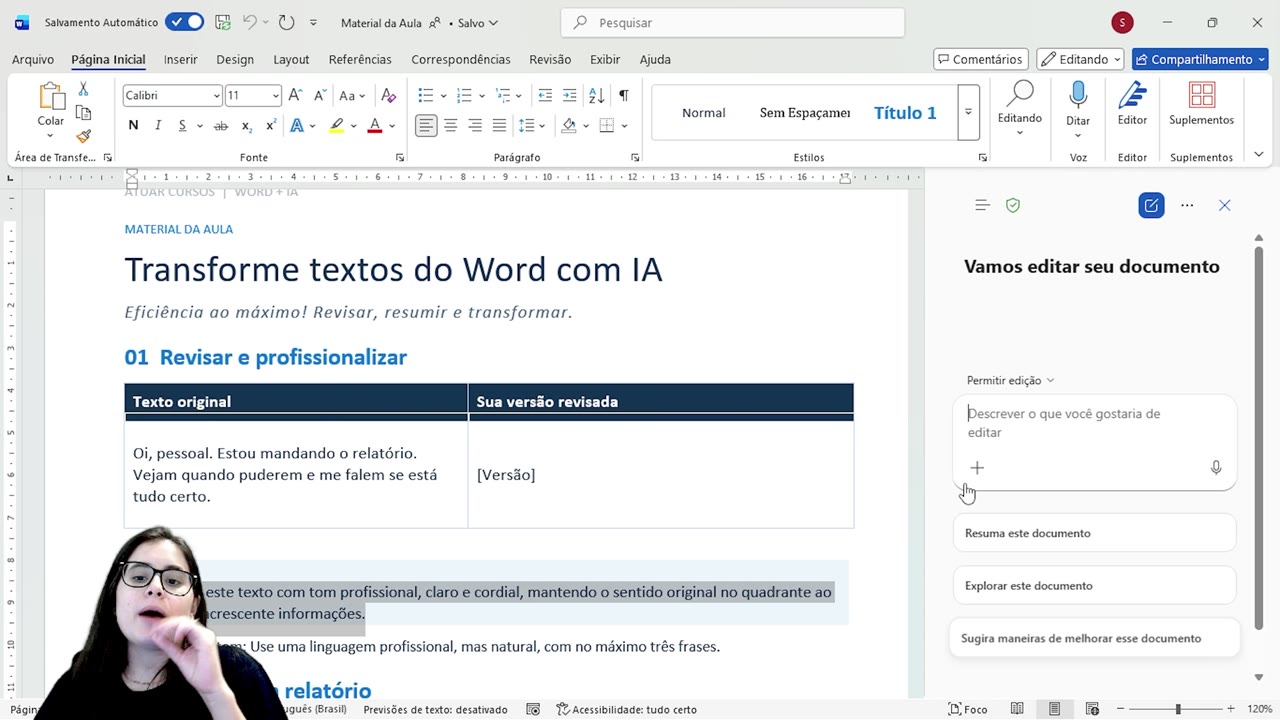Open the Exibir tab
Viewport: 1280px width, 720px height.
coord(605,59)
